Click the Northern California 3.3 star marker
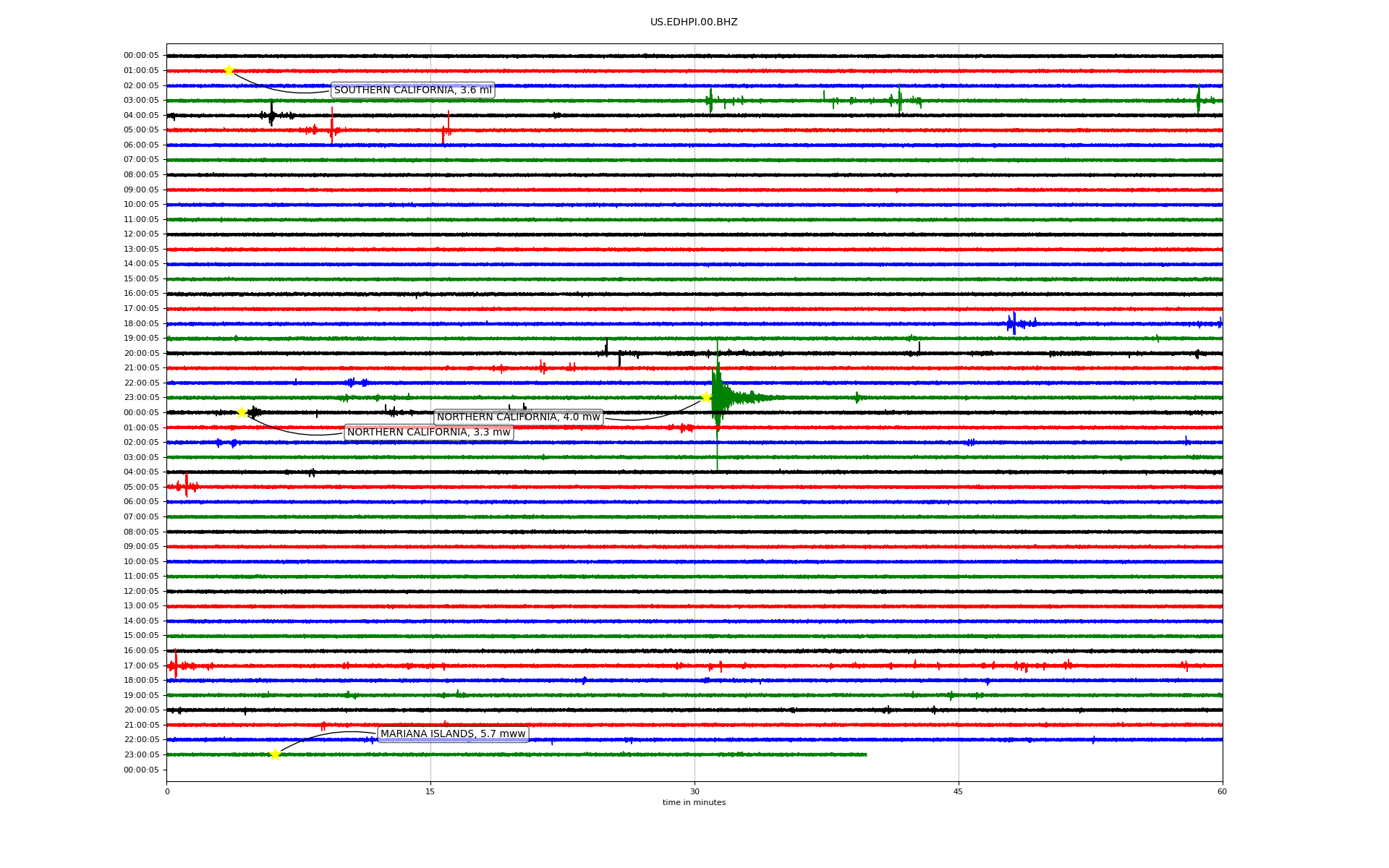This screenshot has height=868, width=1389. pos(242,412)
